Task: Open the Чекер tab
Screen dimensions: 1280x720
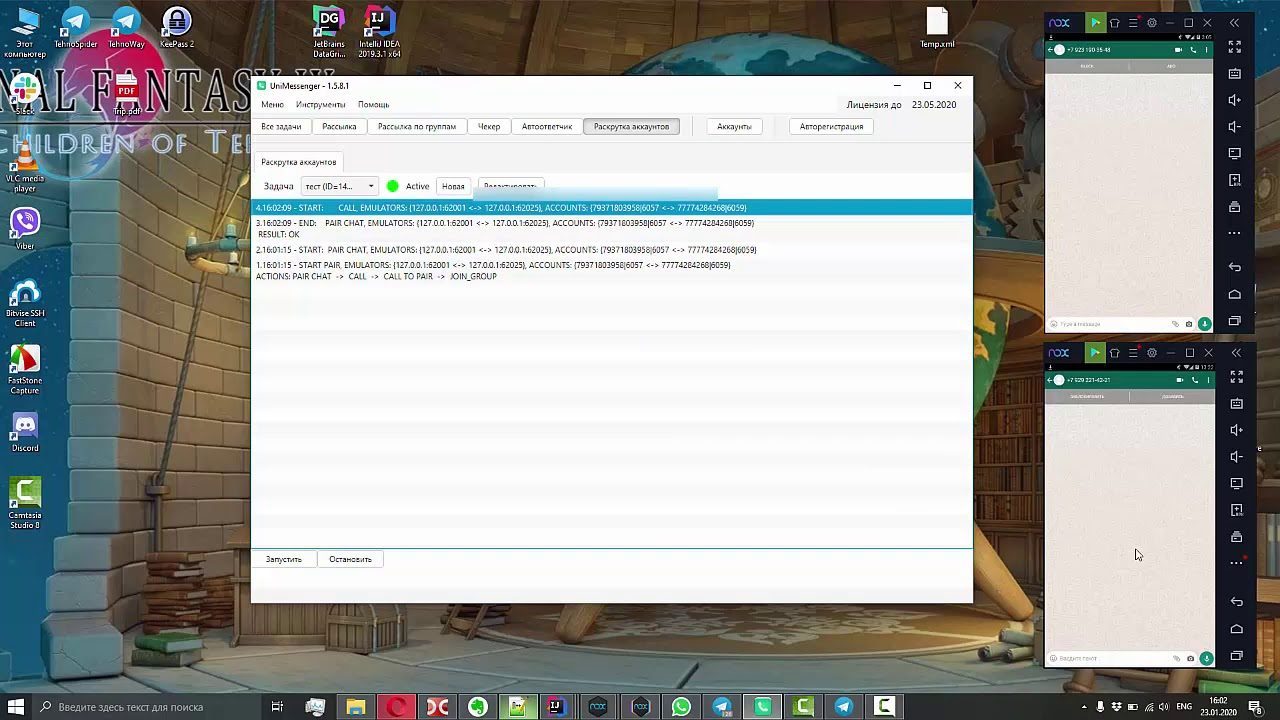Action: pyautogui.click(x=489, y=126)
